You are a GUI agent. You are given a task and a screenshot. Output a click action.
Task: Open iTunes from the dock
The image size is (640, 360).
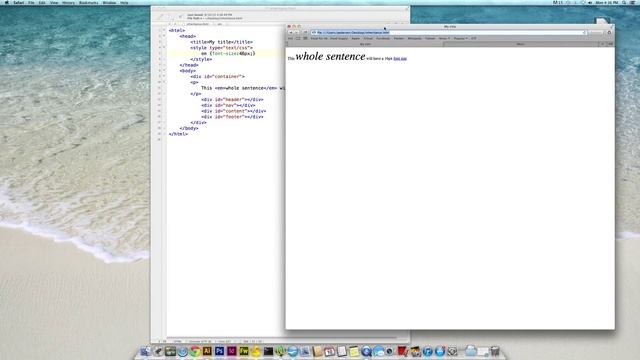coord(428,351)
